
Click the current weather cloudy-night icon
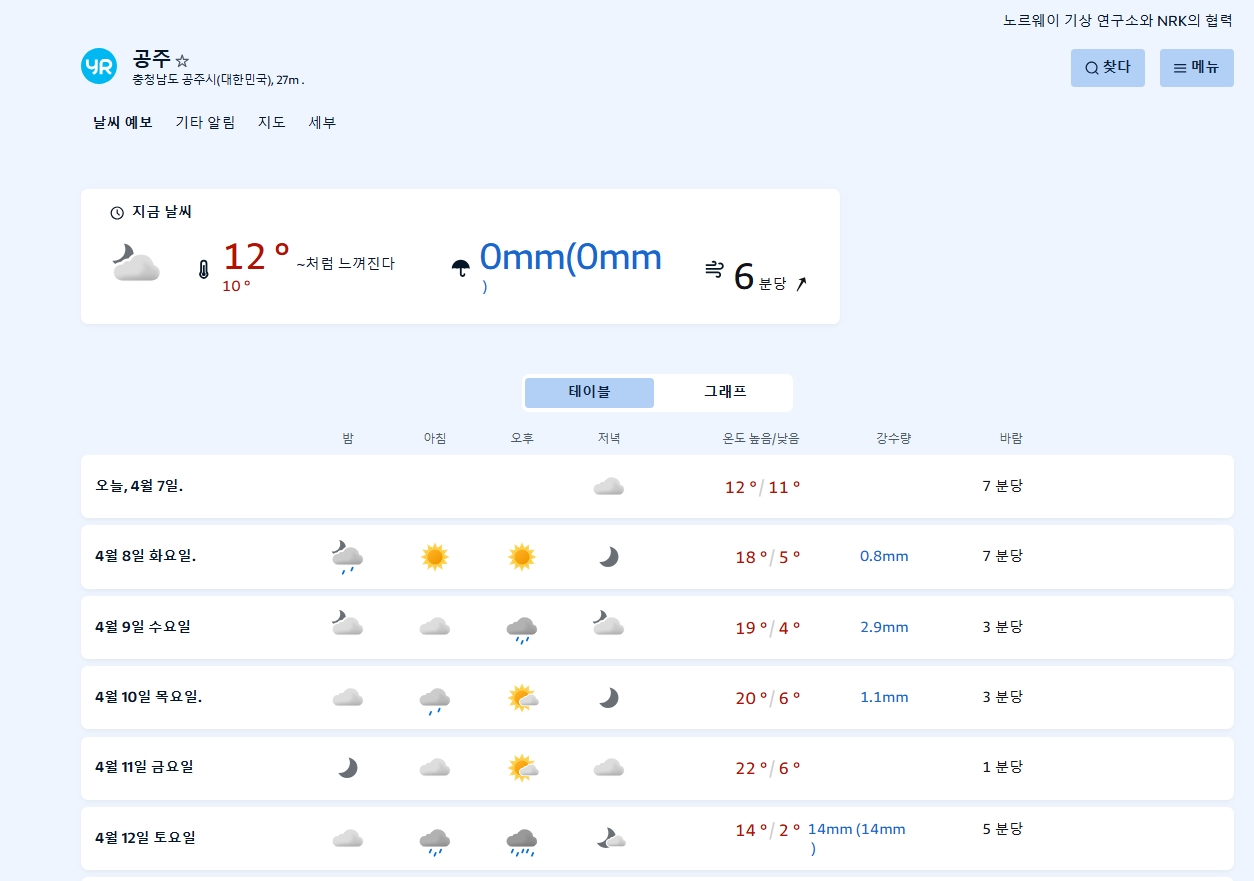pyautogui.click(x=136, y=262)
